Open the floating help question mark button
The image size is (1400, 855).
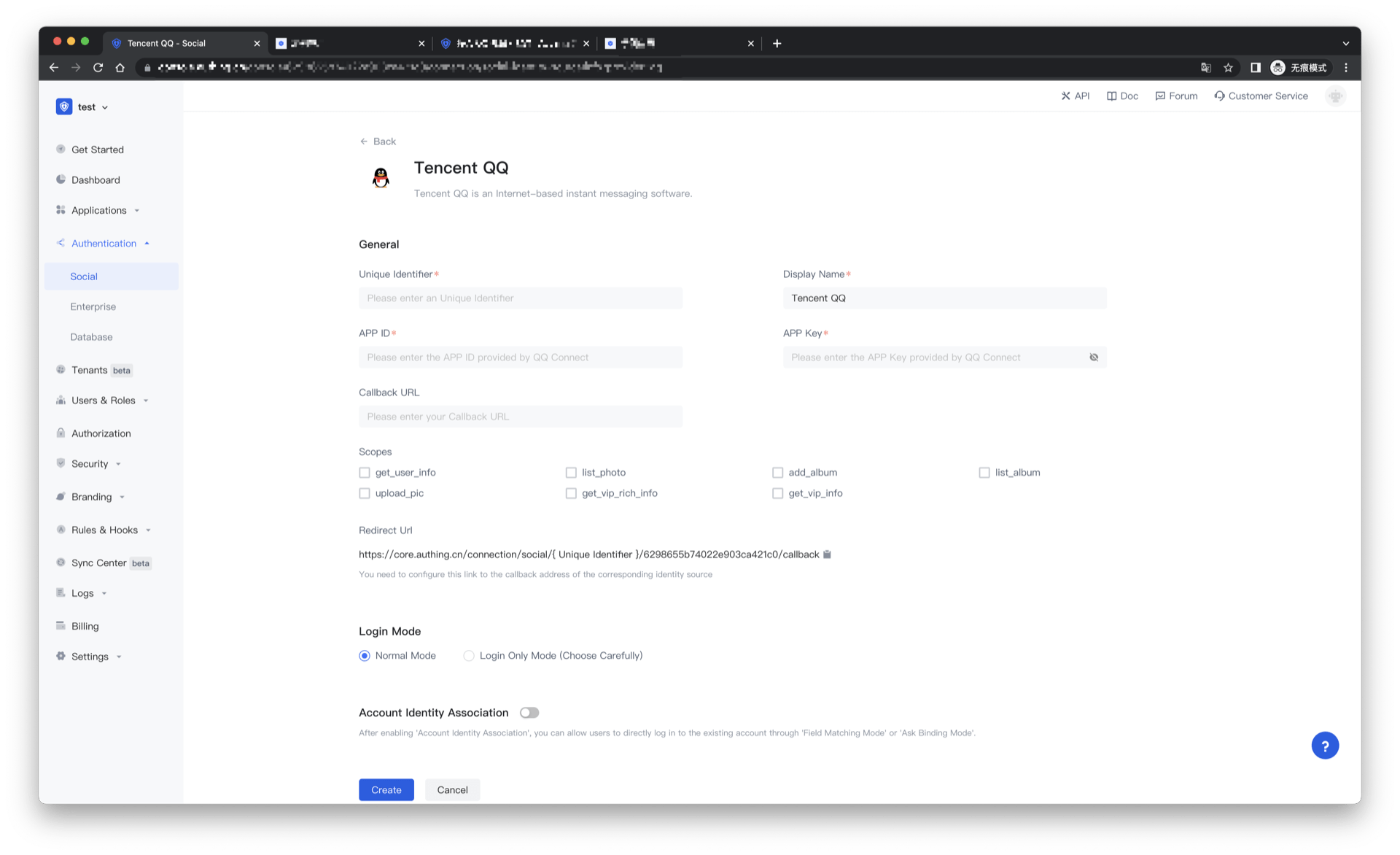pyautogui.click(x=1325, y=745)
